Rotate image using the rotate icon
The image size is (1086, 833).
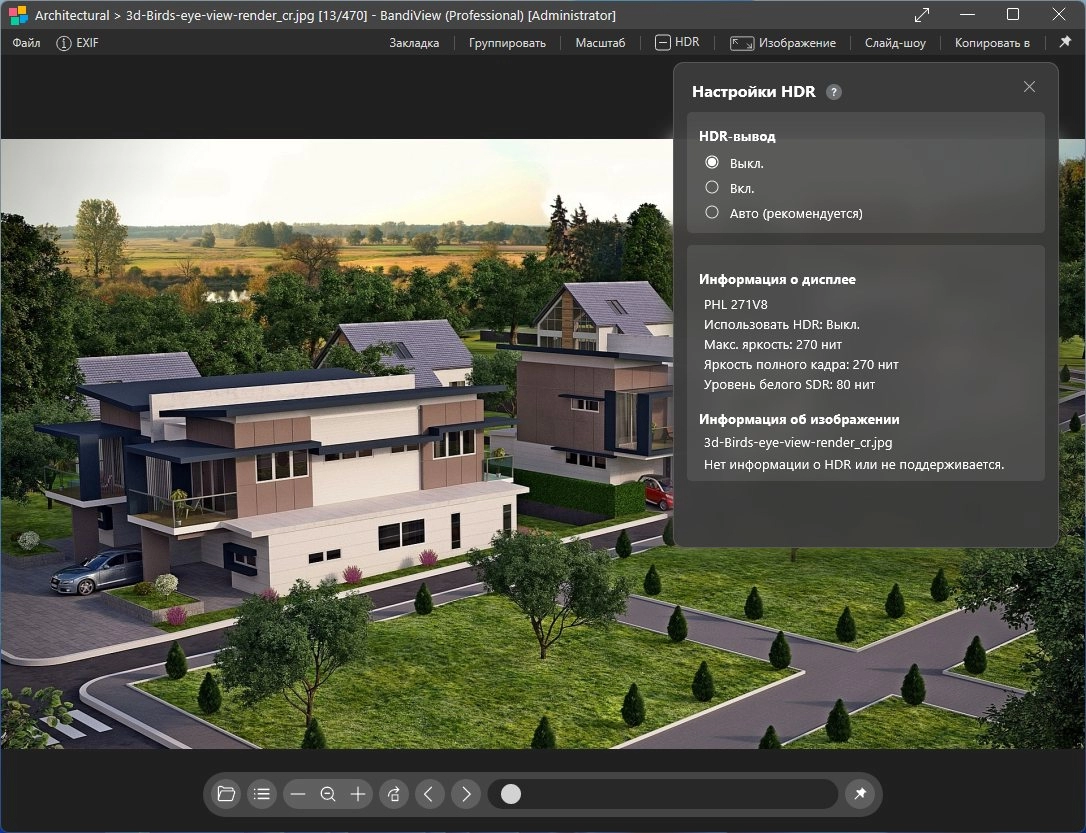click(393, 794)
